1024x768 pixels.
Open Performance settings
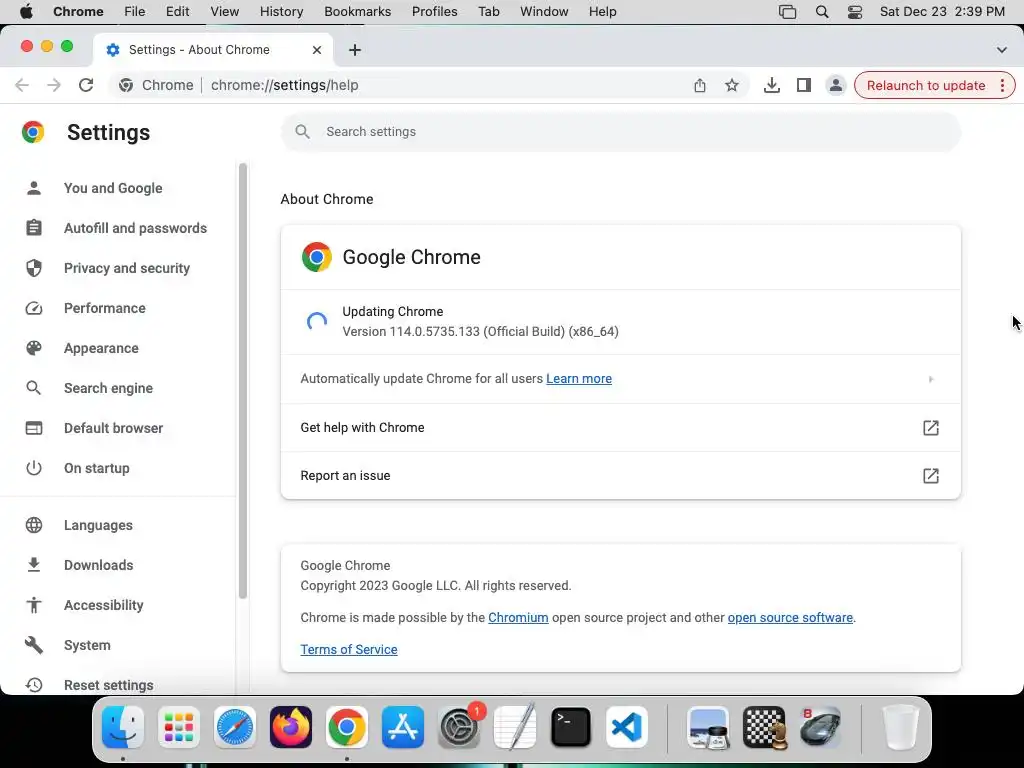click(x=104, y=308)
